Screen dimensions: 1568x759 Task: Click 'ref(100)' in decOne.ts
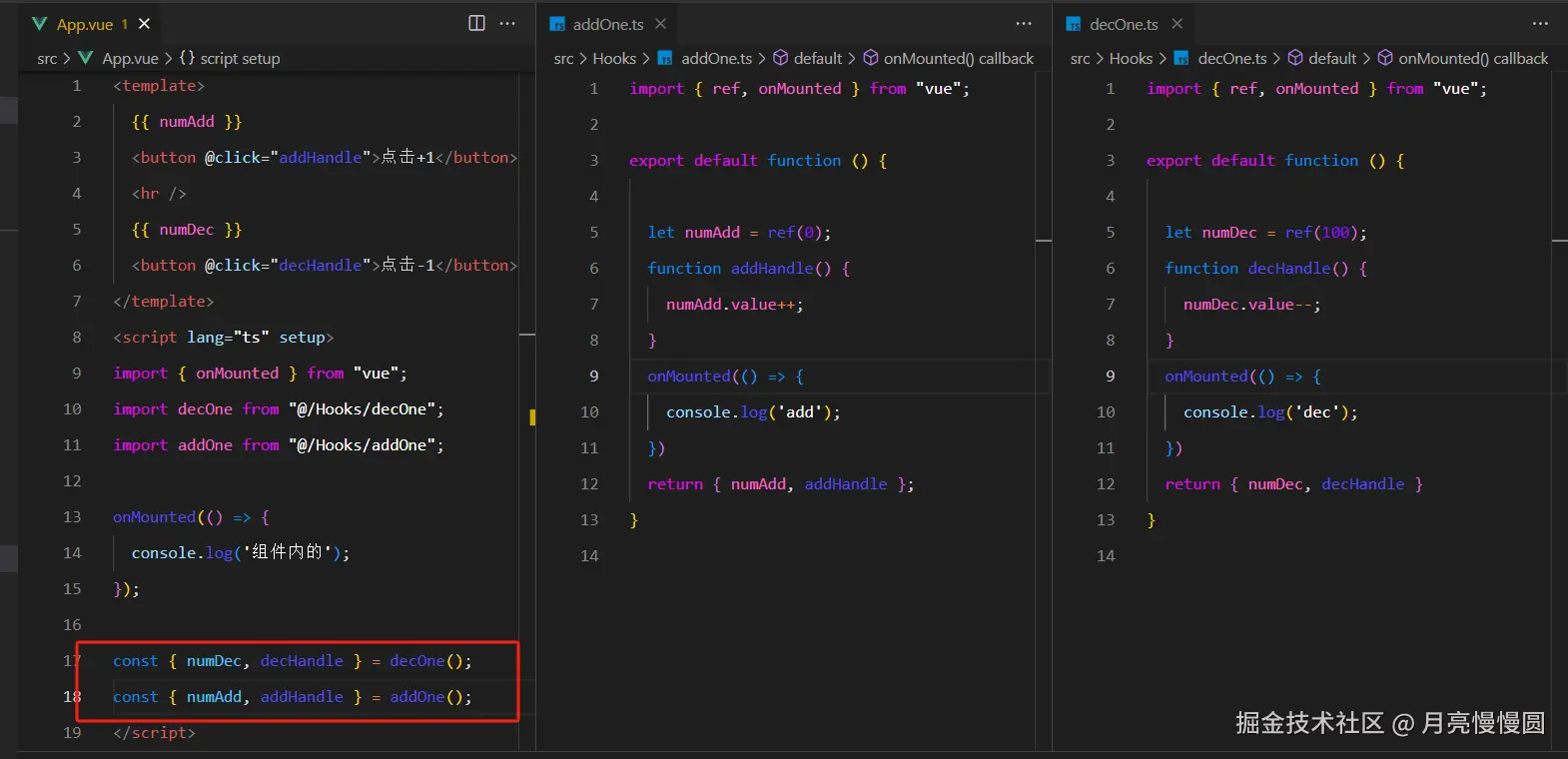point(1321,233)
